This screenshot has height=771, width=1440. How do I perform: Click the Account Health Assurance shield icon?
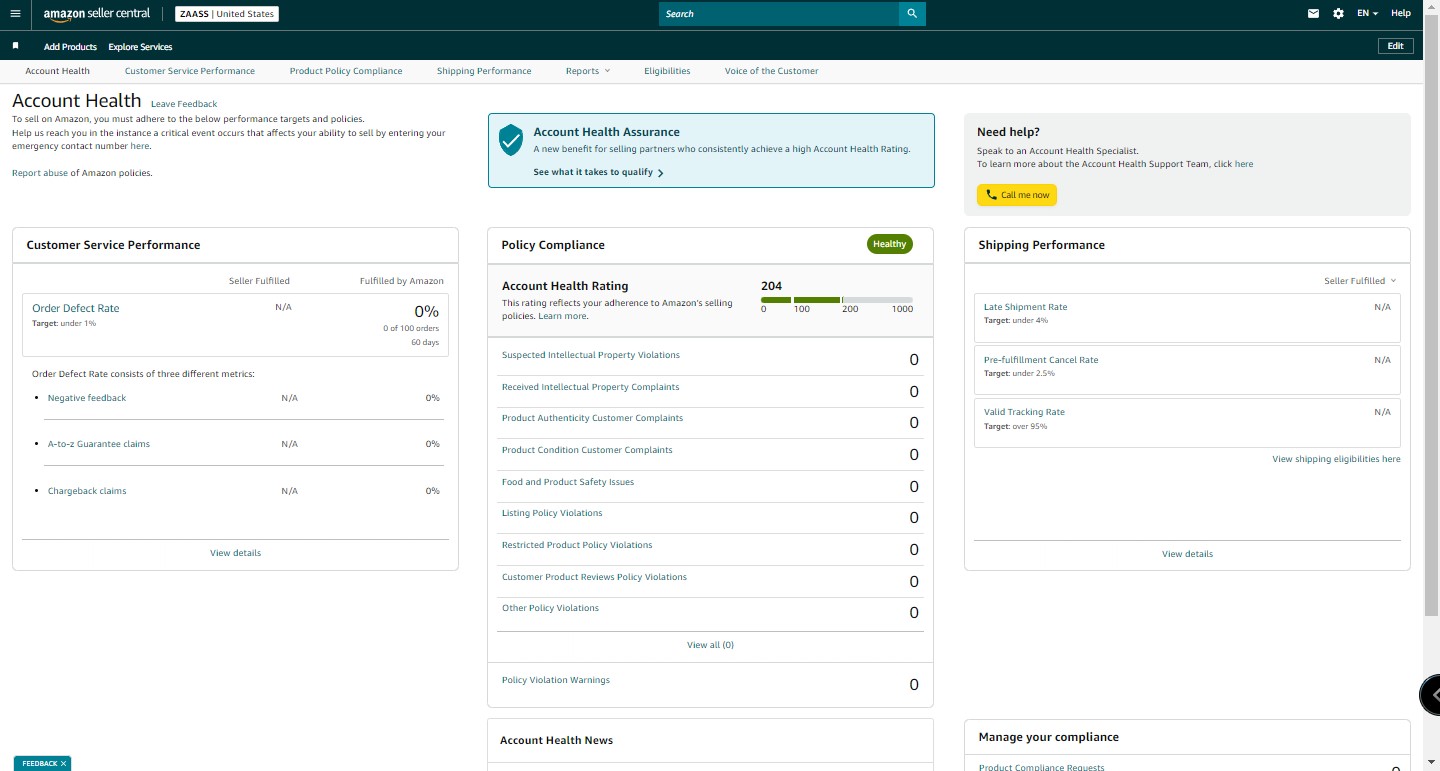point(511,140)
